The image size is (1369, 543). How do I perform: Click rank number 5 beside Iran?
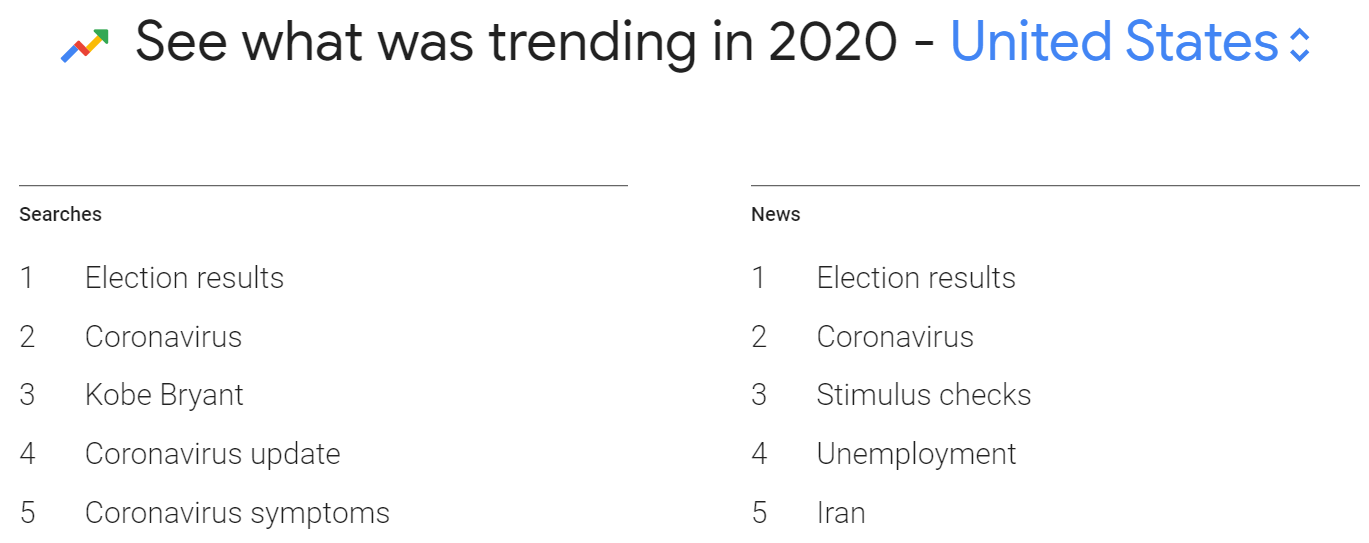(x=759, y=513)
